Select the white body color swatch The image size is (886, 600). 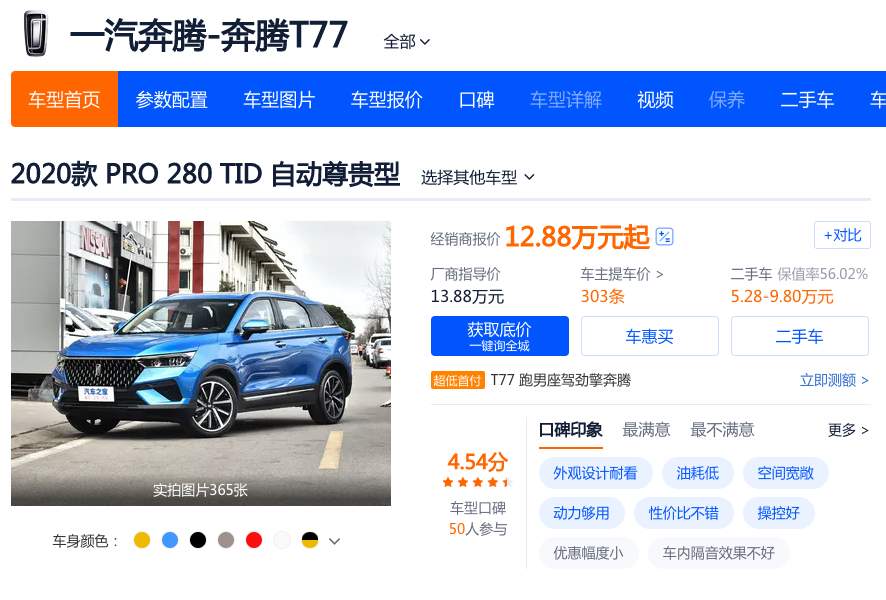coord(282,540)
